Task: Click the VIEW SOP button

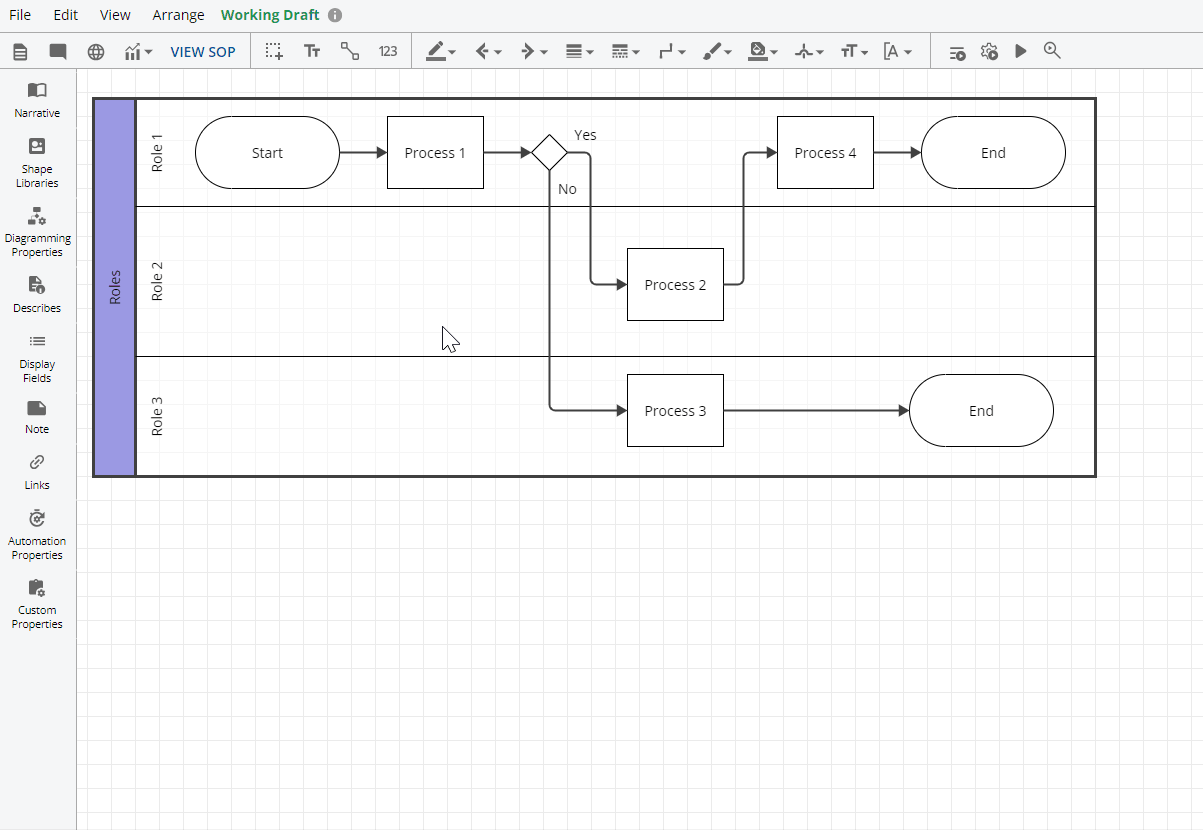Action: coord(203,52)
